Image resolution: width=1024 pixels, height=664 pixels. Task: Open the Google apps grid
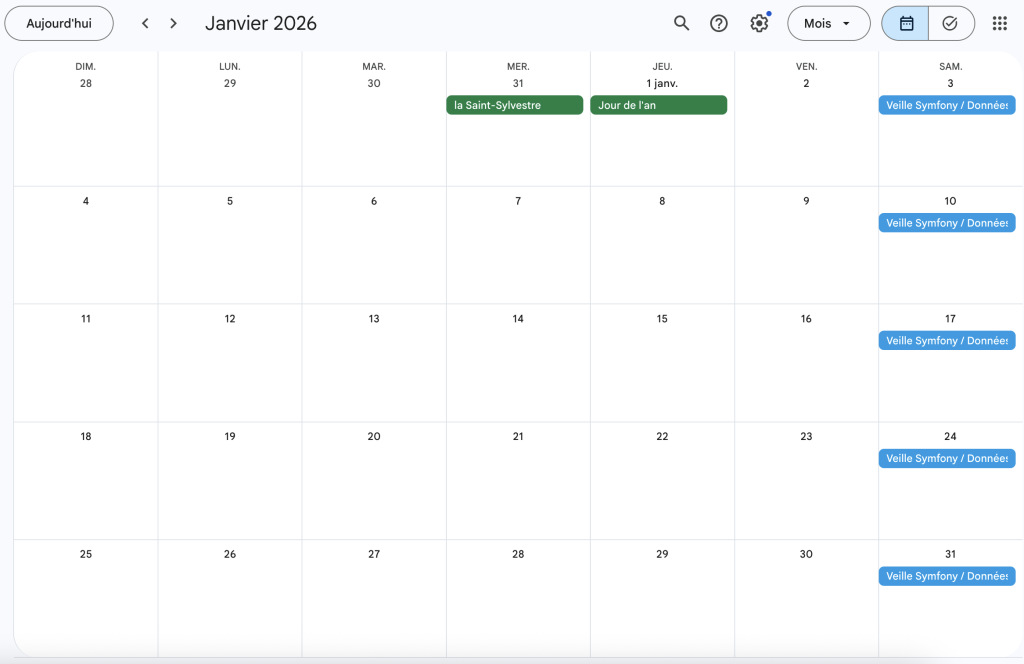[999, 23]
